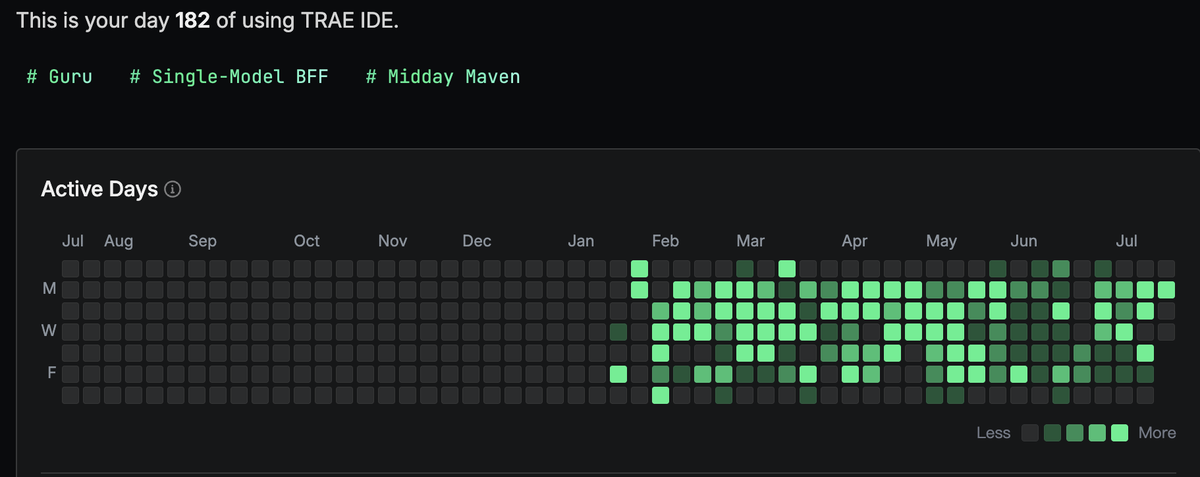Click the May month label

(x=941, y=241)
